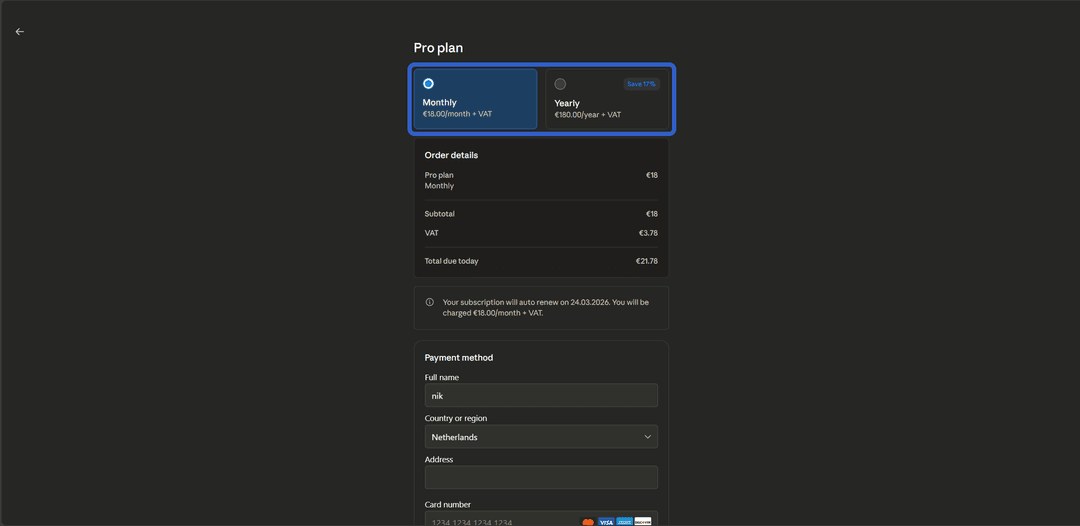Click the Order details title

[x=451, y=155]
